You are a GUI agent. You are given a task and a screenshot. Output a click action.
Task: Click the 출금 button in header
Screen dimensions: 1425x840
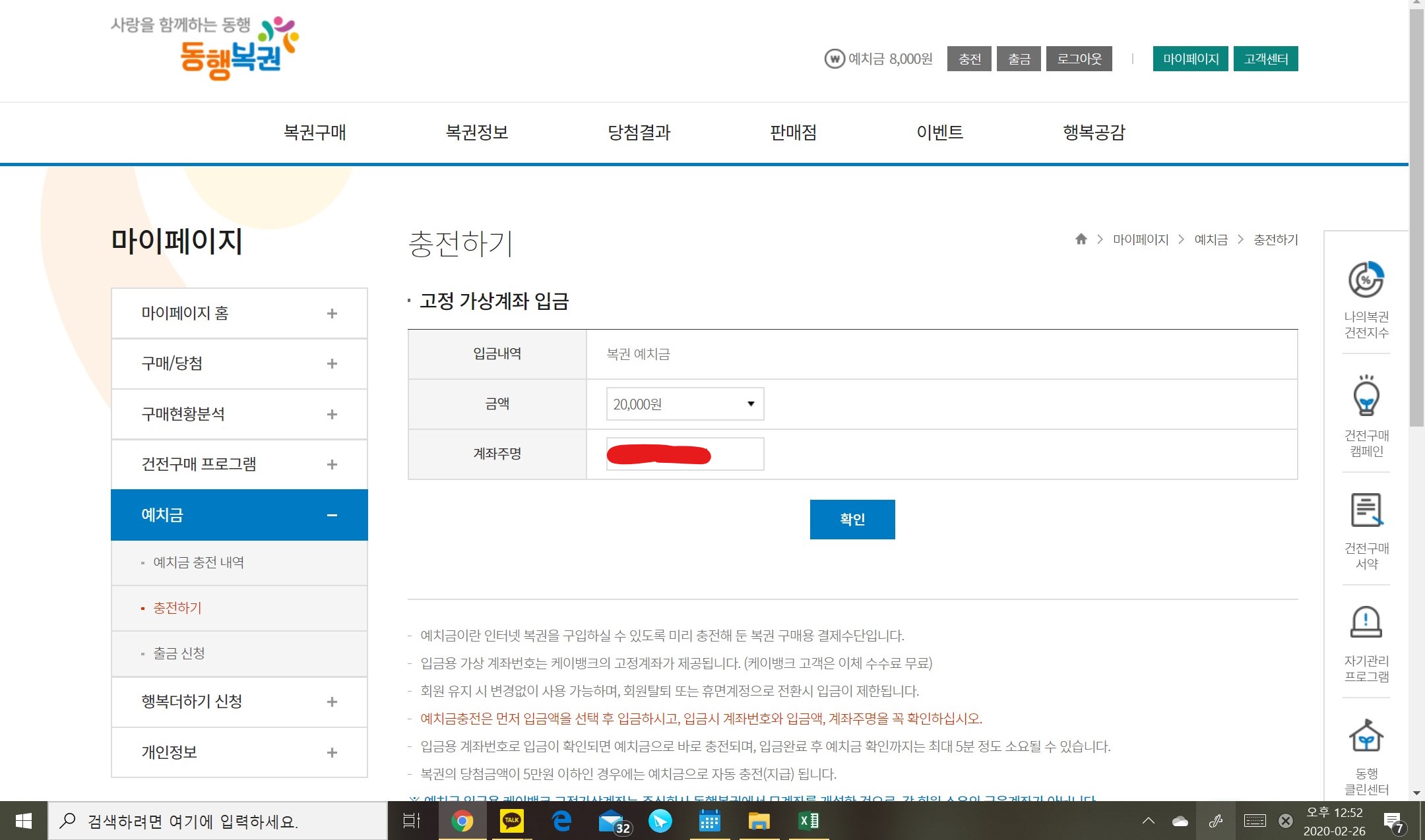[1019, 59]
